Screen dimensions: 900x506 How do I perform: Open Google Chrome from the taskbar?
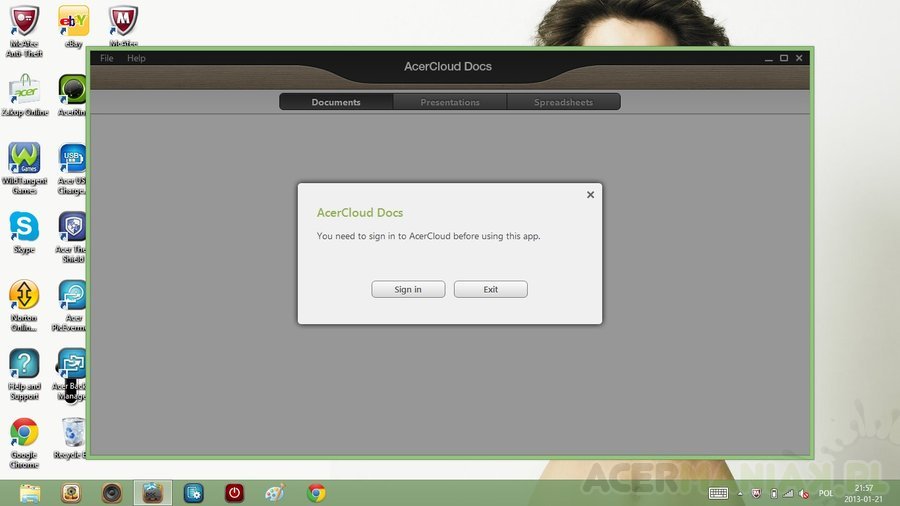pyautogui.click(x=316, y=493)
